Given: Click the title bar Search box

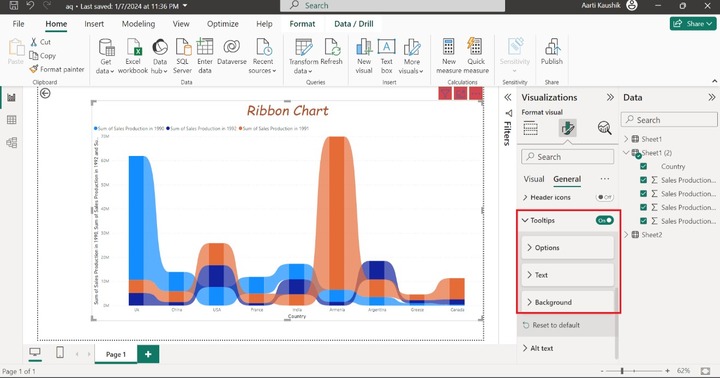Looking at the screenshot, I should click(x=393, y=6).
